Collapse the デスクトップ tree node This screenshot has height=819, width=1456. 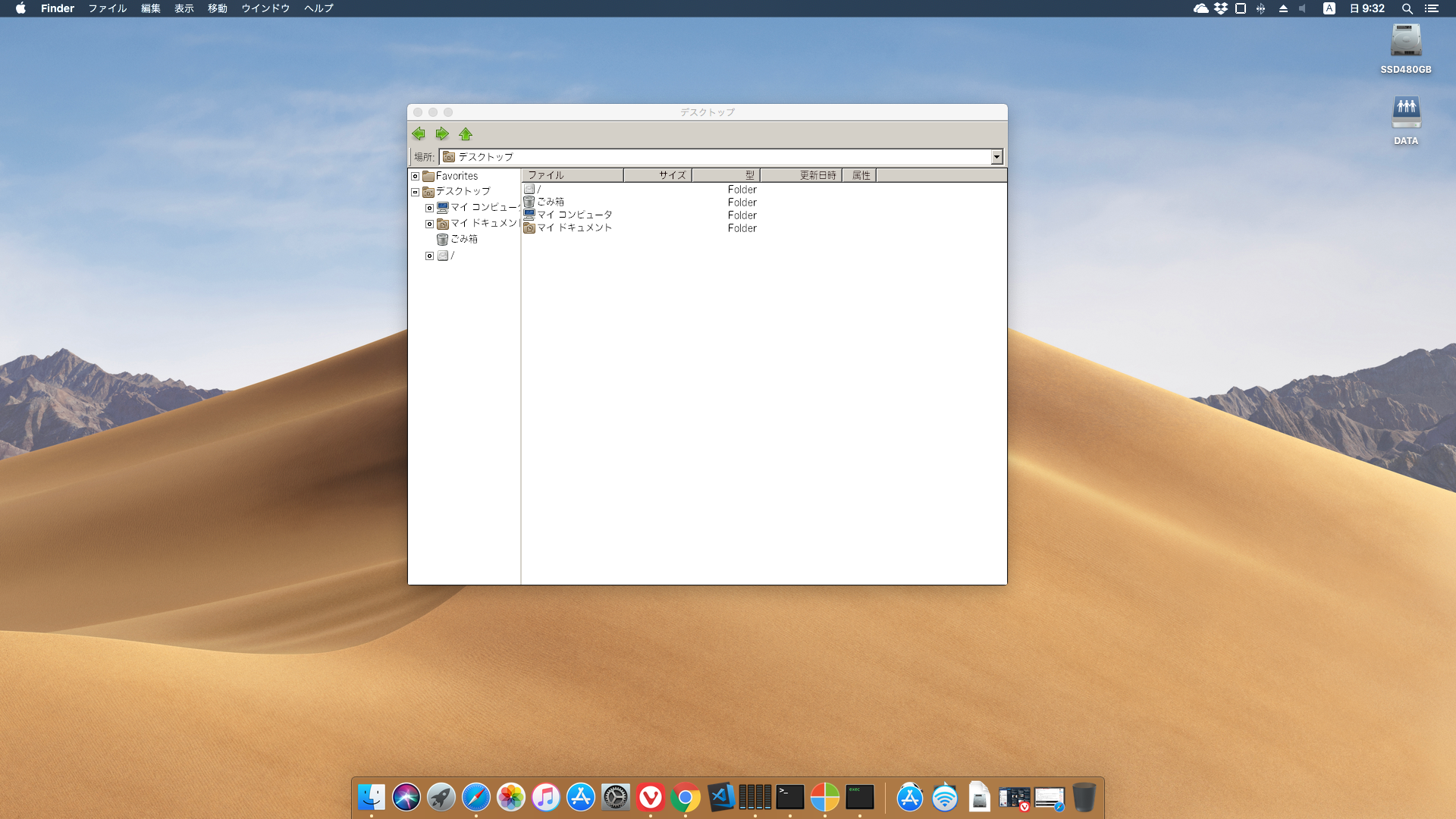pos(415,192)
